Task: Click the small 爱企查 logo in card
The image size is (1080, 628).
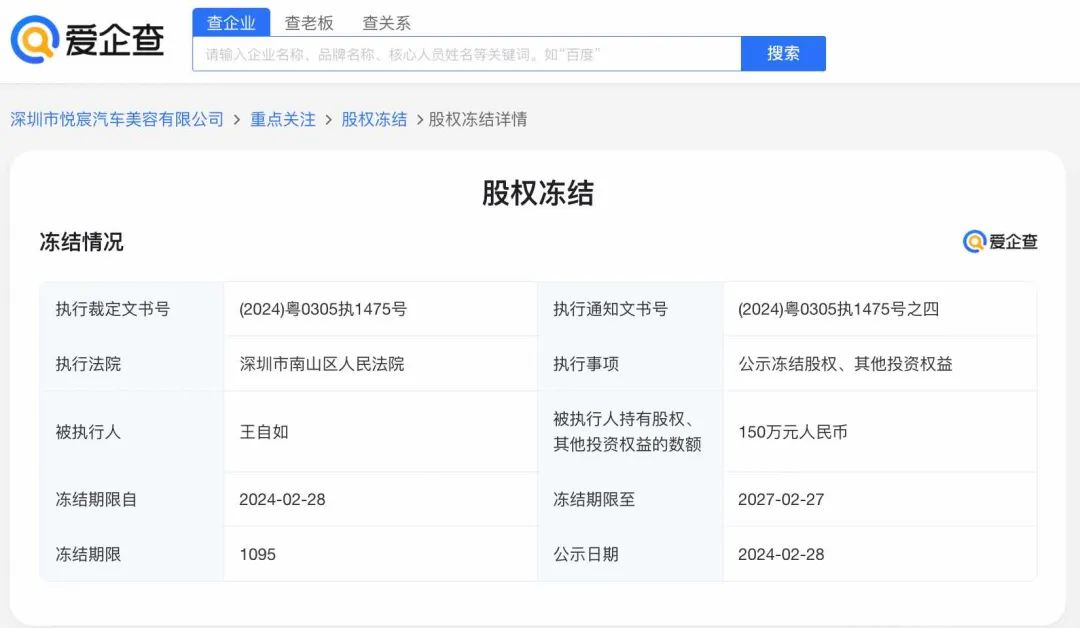Action: tap(1000, 242)
